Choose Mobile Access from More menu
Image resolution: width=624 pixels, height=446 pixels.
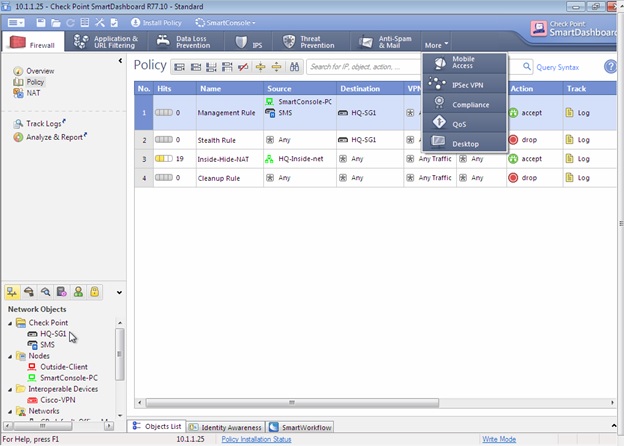point(465,63)
